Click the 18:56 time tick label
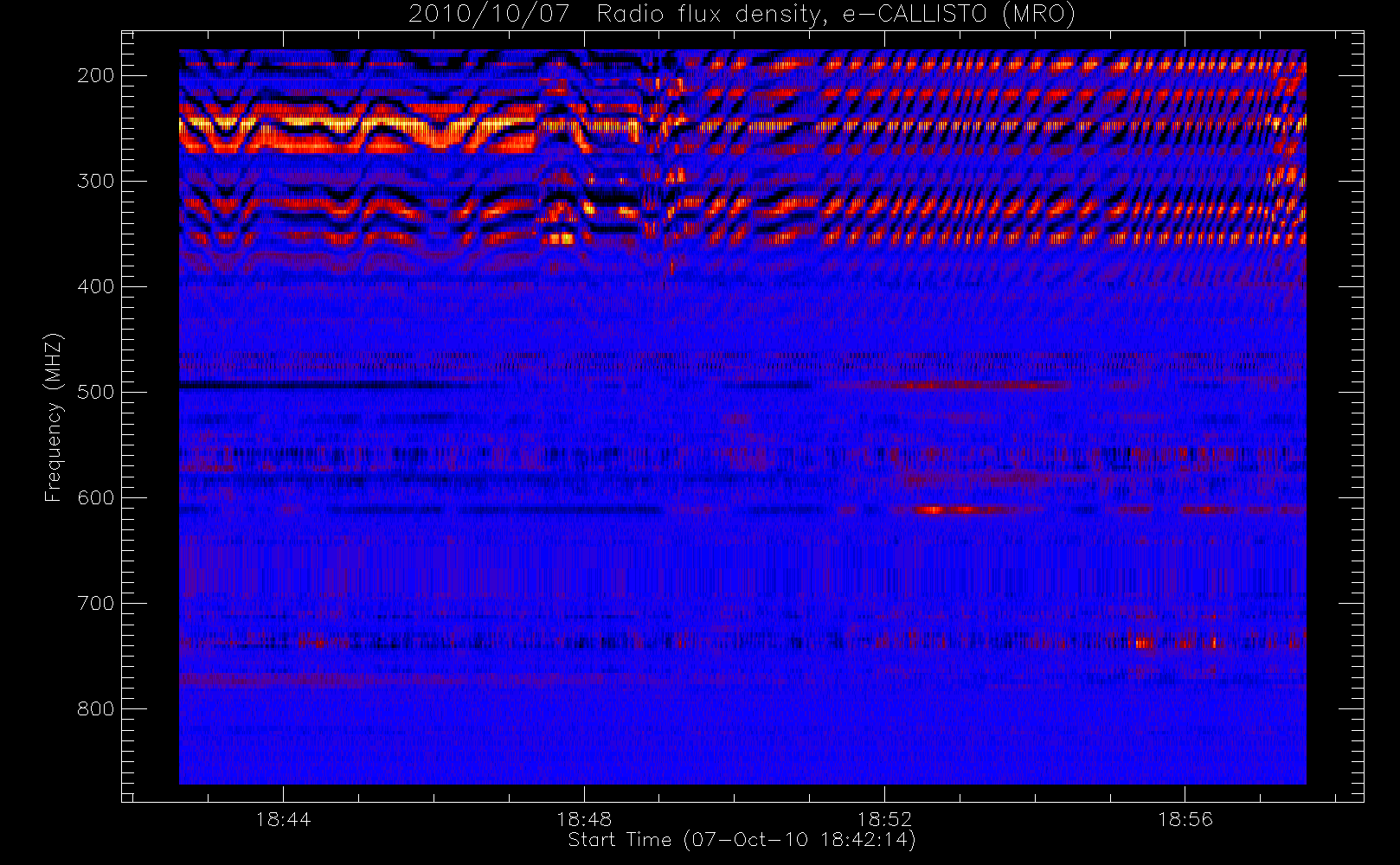The image size is (1400, 865). pos(1185,819)
